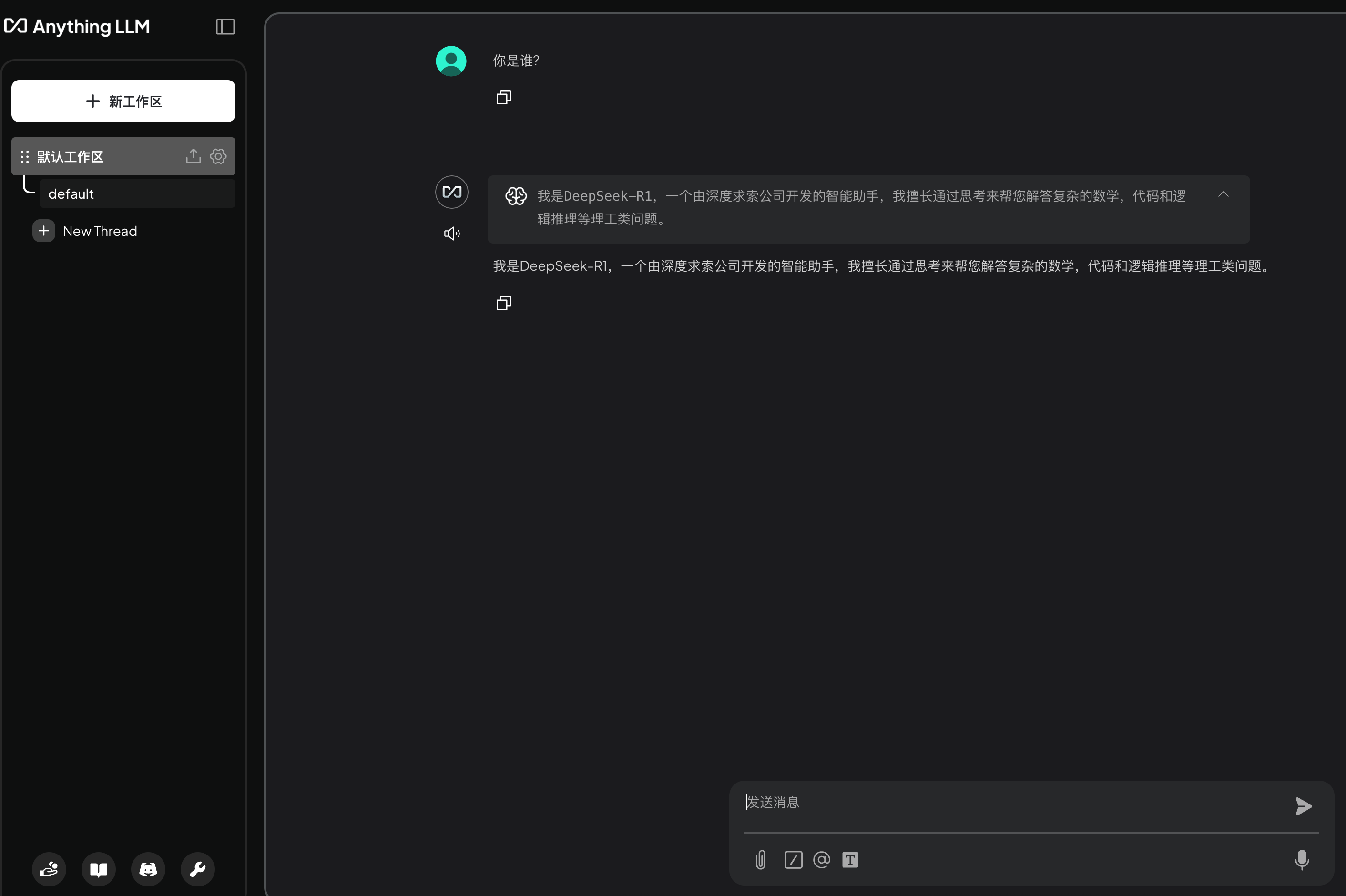Click the support hand icon

tap(49, 868)
